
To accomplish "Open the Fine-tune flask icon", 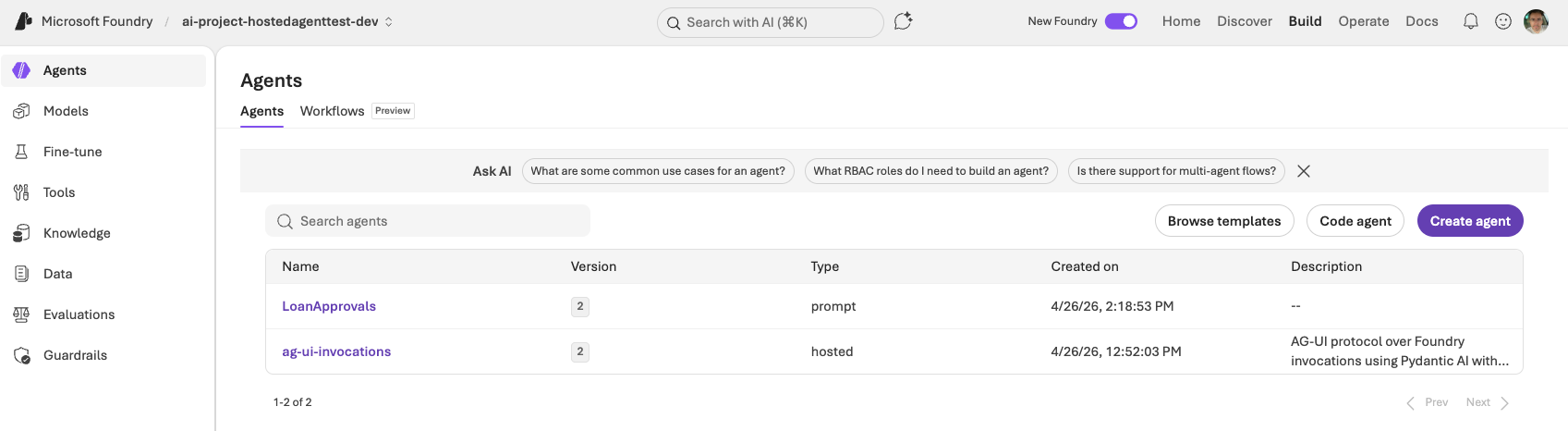I will (x=21, y=152).
